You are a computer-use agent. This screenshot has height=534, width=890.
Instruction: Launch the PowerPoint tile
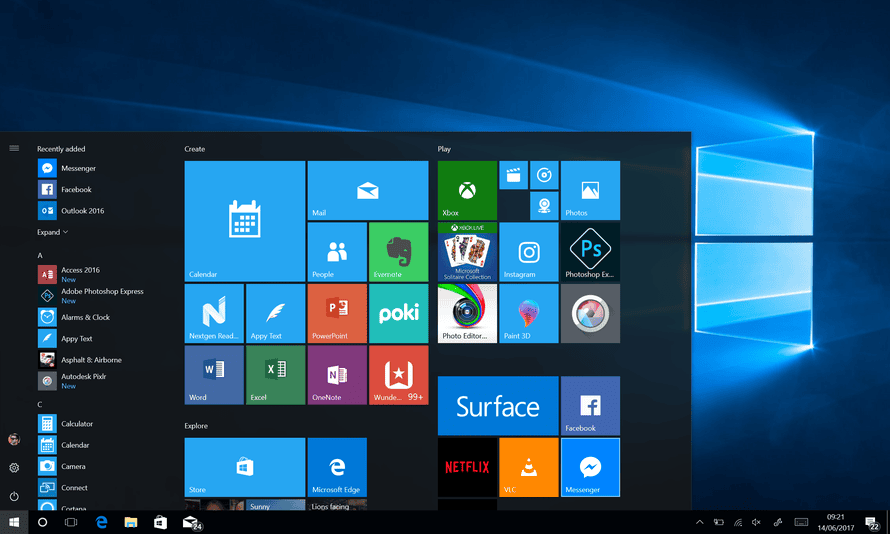click(337, 314)
